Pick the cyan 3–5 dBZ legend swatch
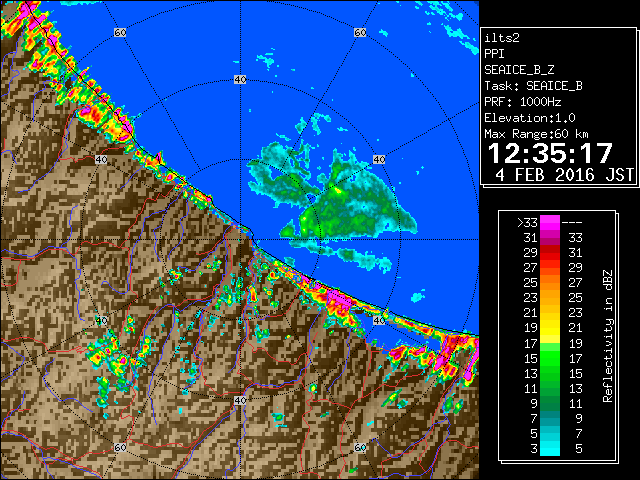 pyautogui.click(x=550, y=448)
